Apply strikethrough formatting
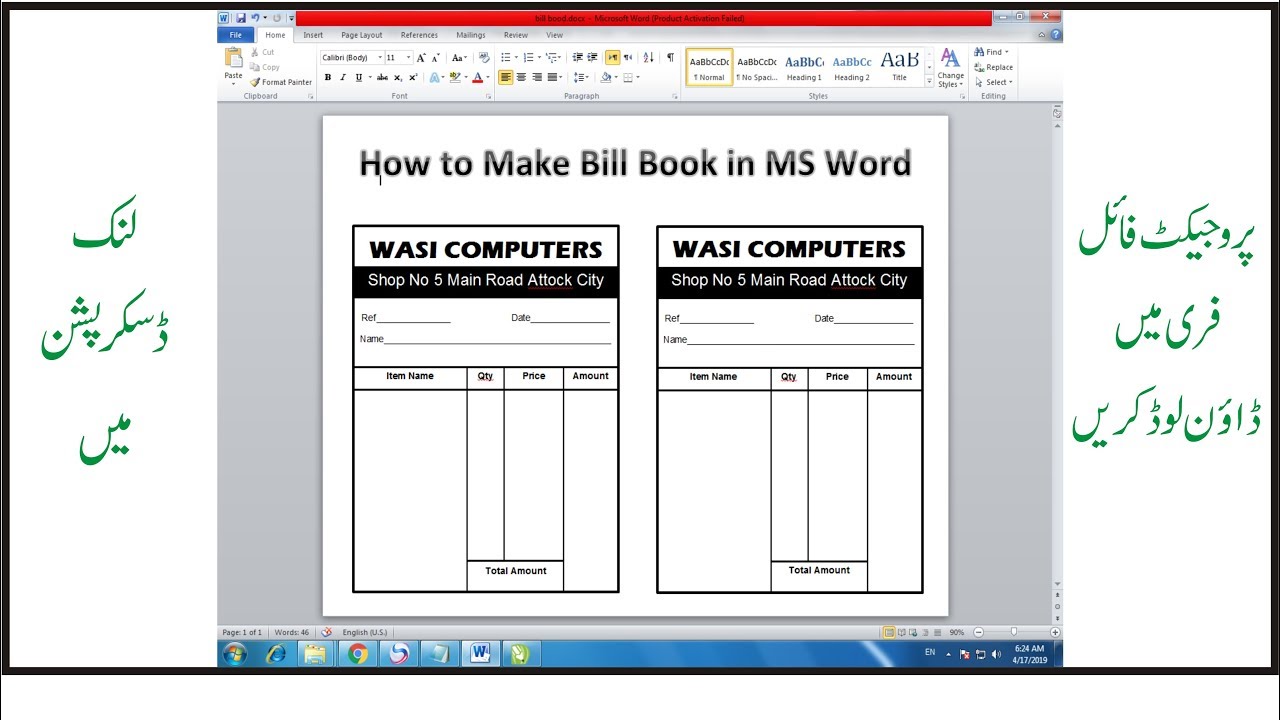Viewport: 1280px width, 720px height. coord(382,77)
